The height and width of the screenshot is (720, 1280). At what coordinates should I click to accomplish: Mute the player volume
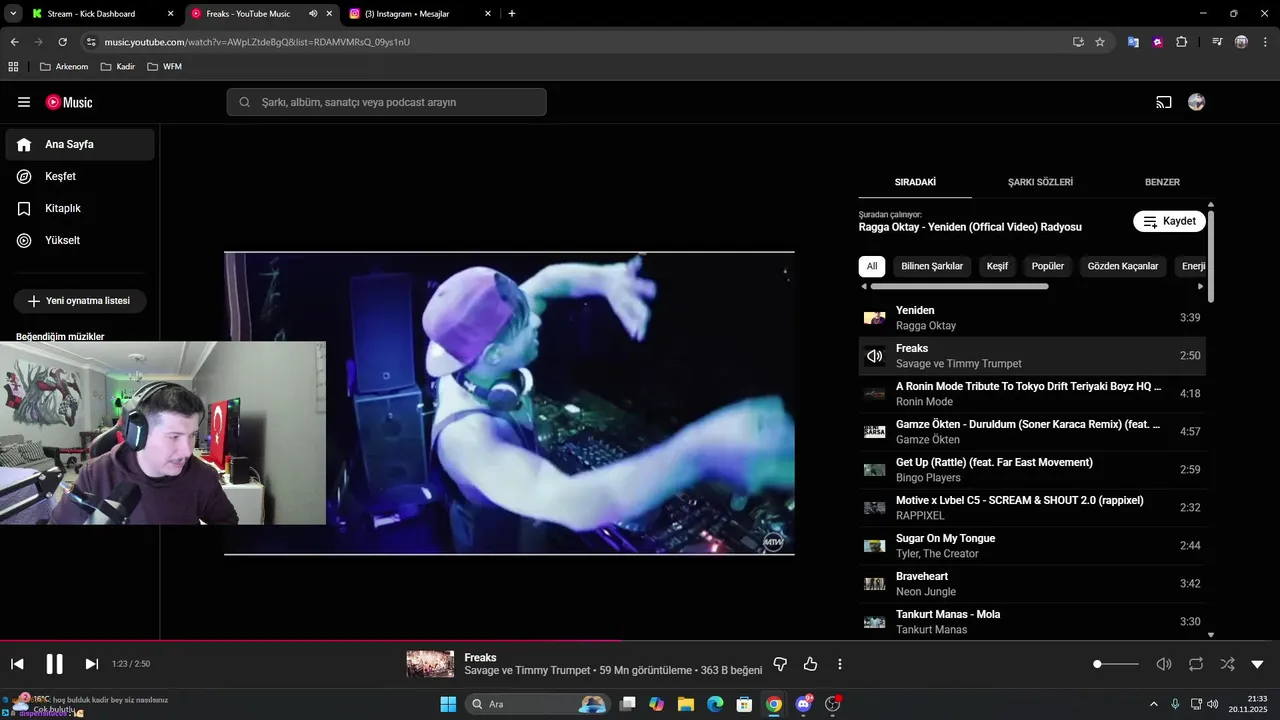tap(1163, 664)
